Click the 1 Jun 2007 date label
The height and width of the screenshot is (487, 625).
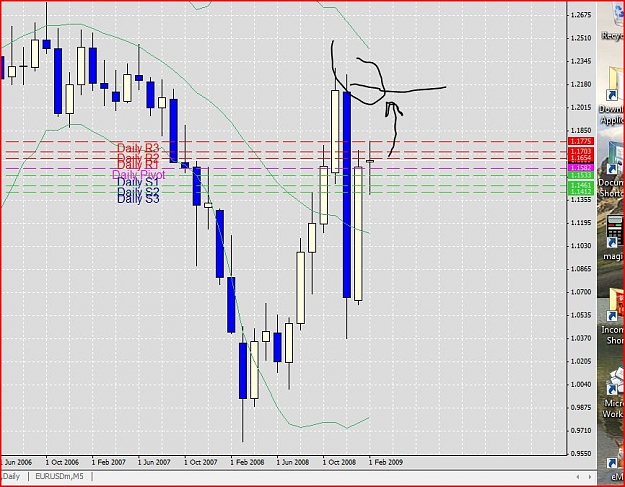tap(154, 462)
